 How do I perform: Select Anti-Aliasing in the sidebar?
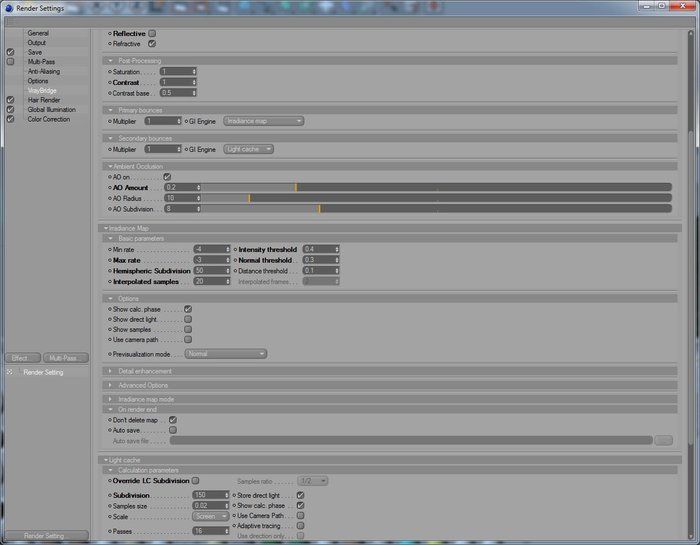pos(44,71)
